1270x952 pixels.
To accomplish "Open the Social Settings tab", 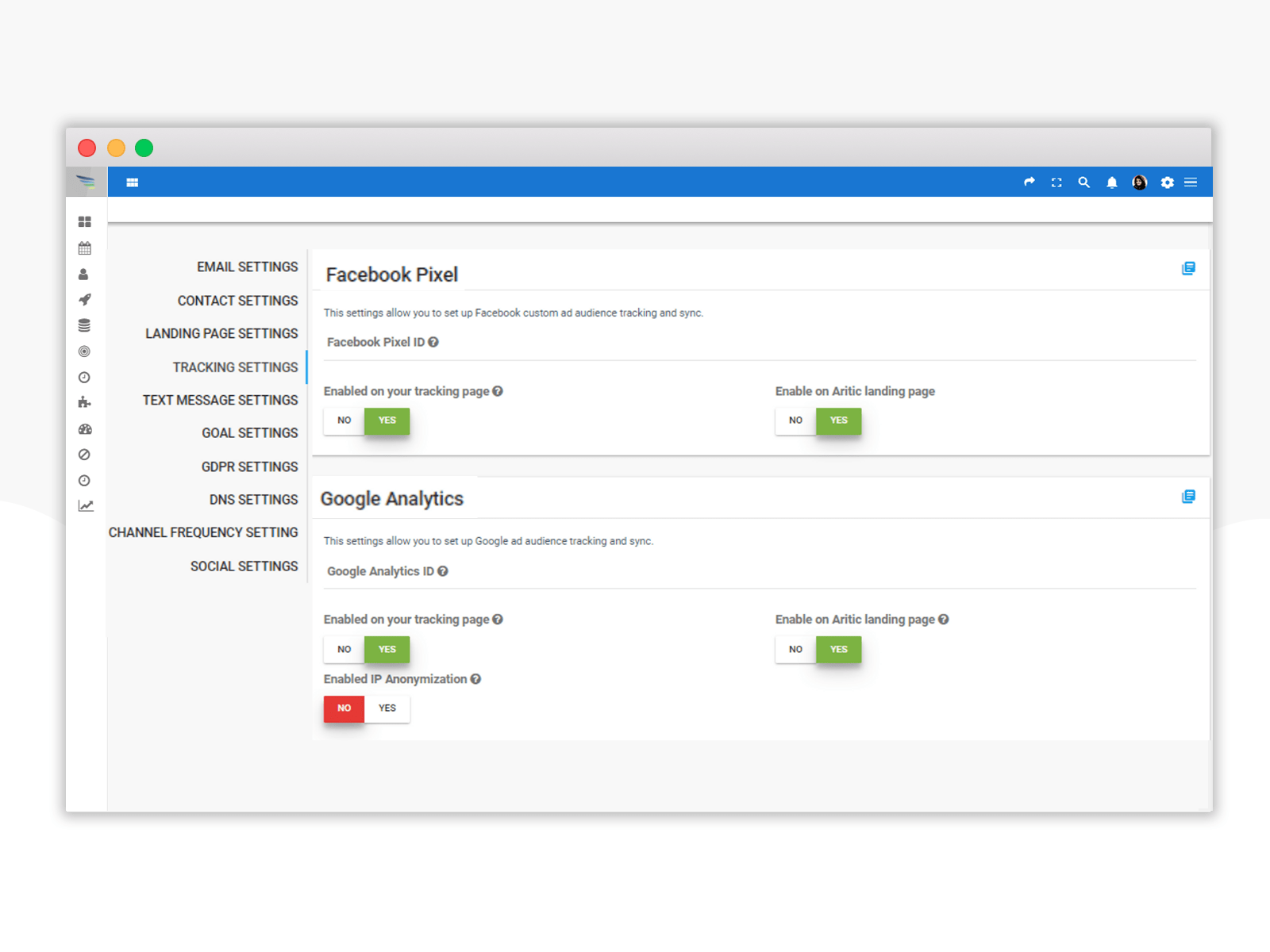I will click(x=244, y=566).
